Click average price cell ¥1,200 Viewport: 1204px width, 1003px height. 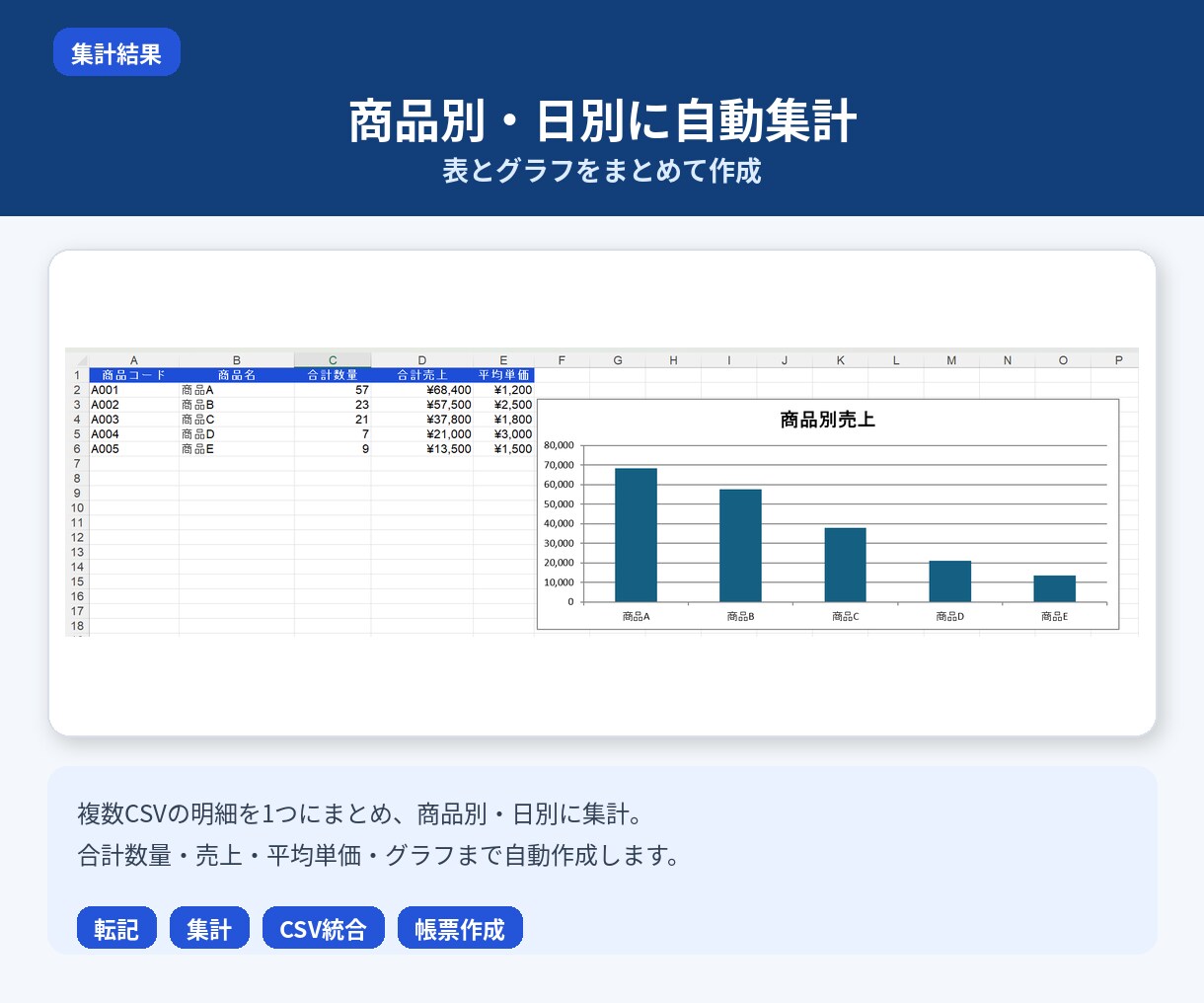[503, 390]
